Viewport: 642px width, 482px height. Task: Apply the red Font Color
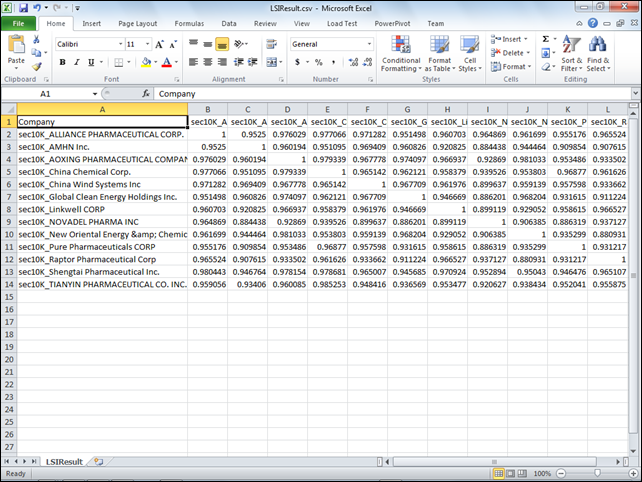point(167,62)
